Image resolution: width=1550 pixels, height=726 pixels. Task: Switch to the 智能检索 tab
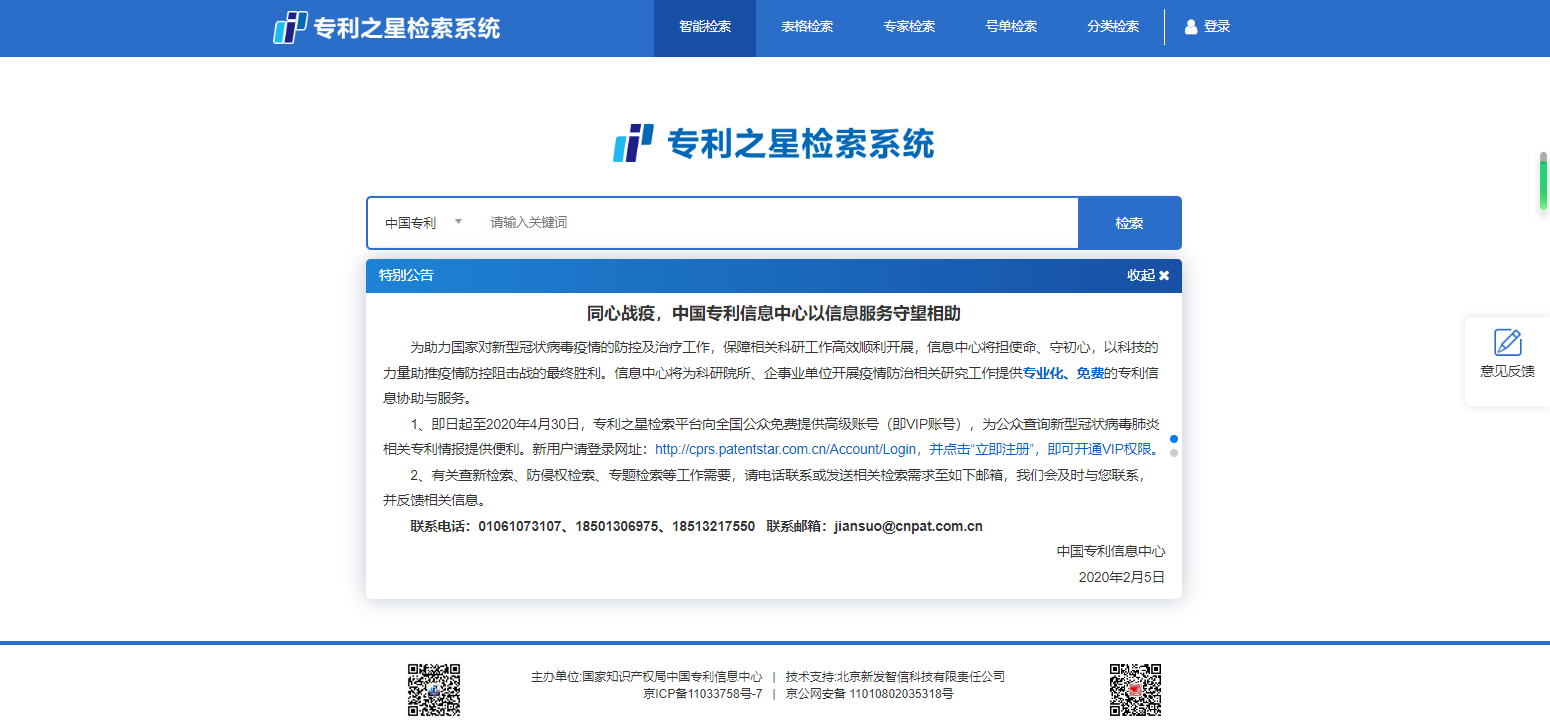pos(705,27)
